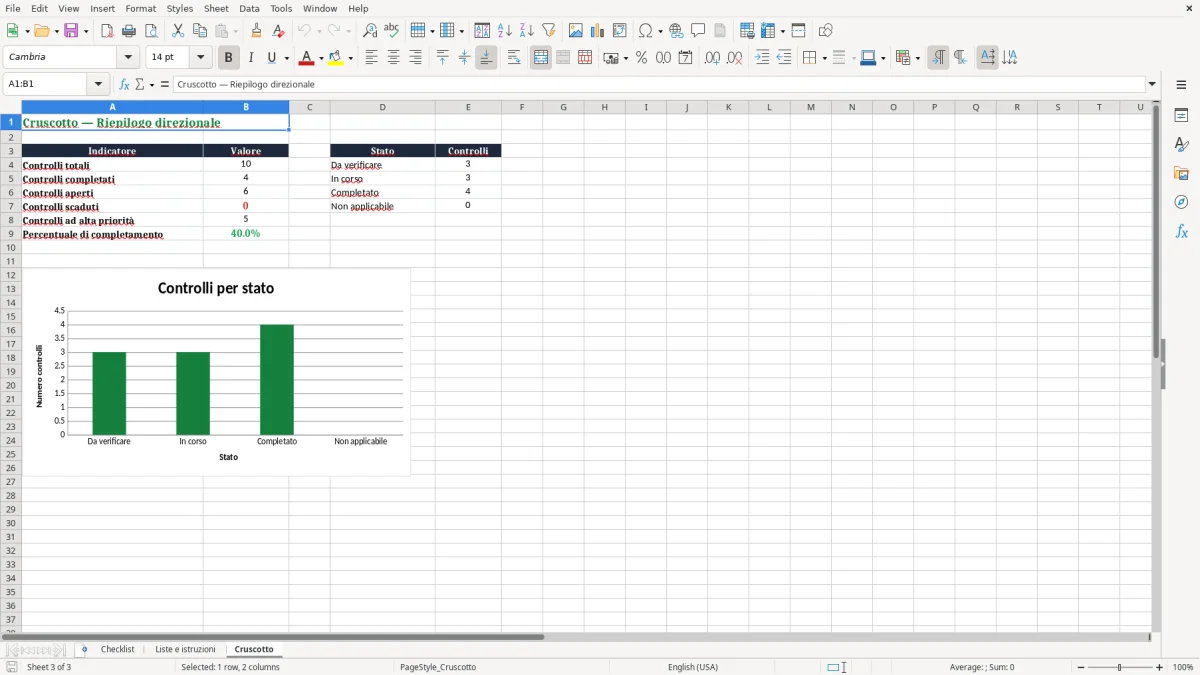Expand the Font Color dropdown arrow
The image size is (1200, 675).
pos(320,58)
